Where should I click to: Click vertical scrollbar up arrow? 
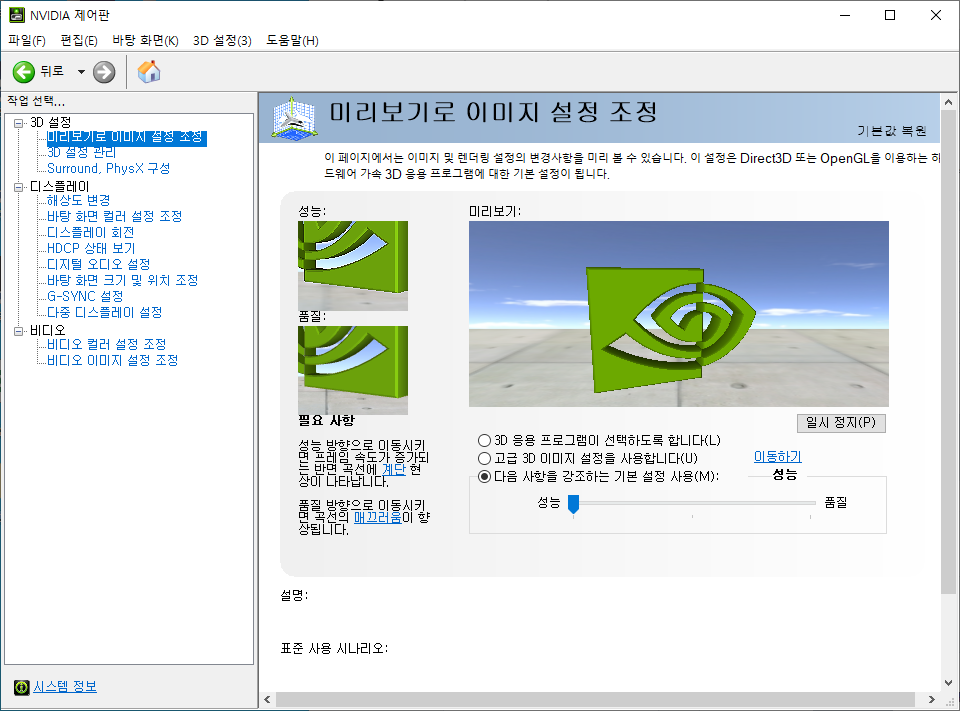click(x=948, y=102)
